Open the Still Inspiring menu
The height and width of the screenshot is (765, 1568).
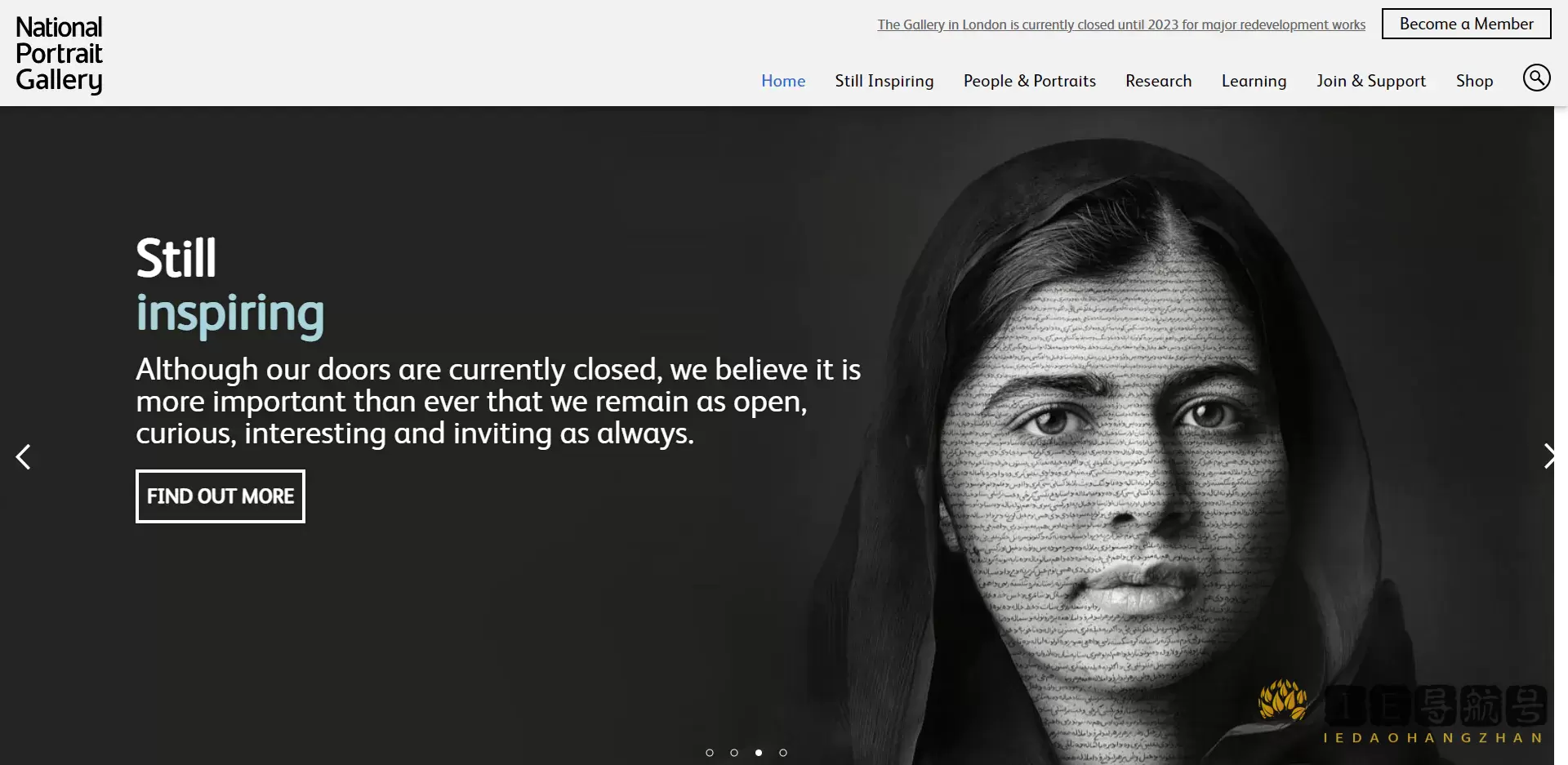(884, 81)
